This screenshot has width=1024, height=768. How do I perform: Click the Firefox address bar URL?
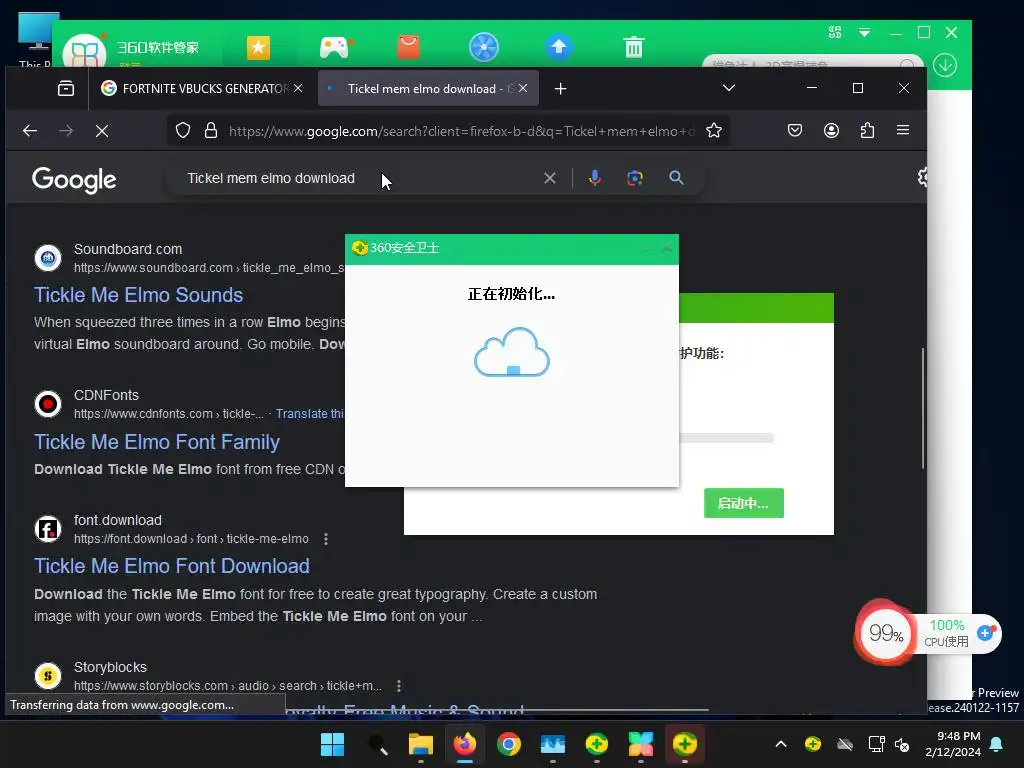(461, 131)
